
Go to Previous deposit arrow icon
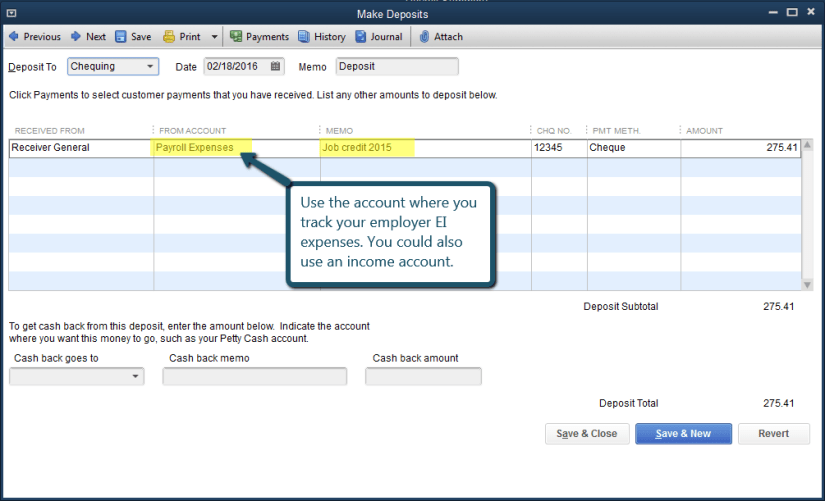click(14, 37)
